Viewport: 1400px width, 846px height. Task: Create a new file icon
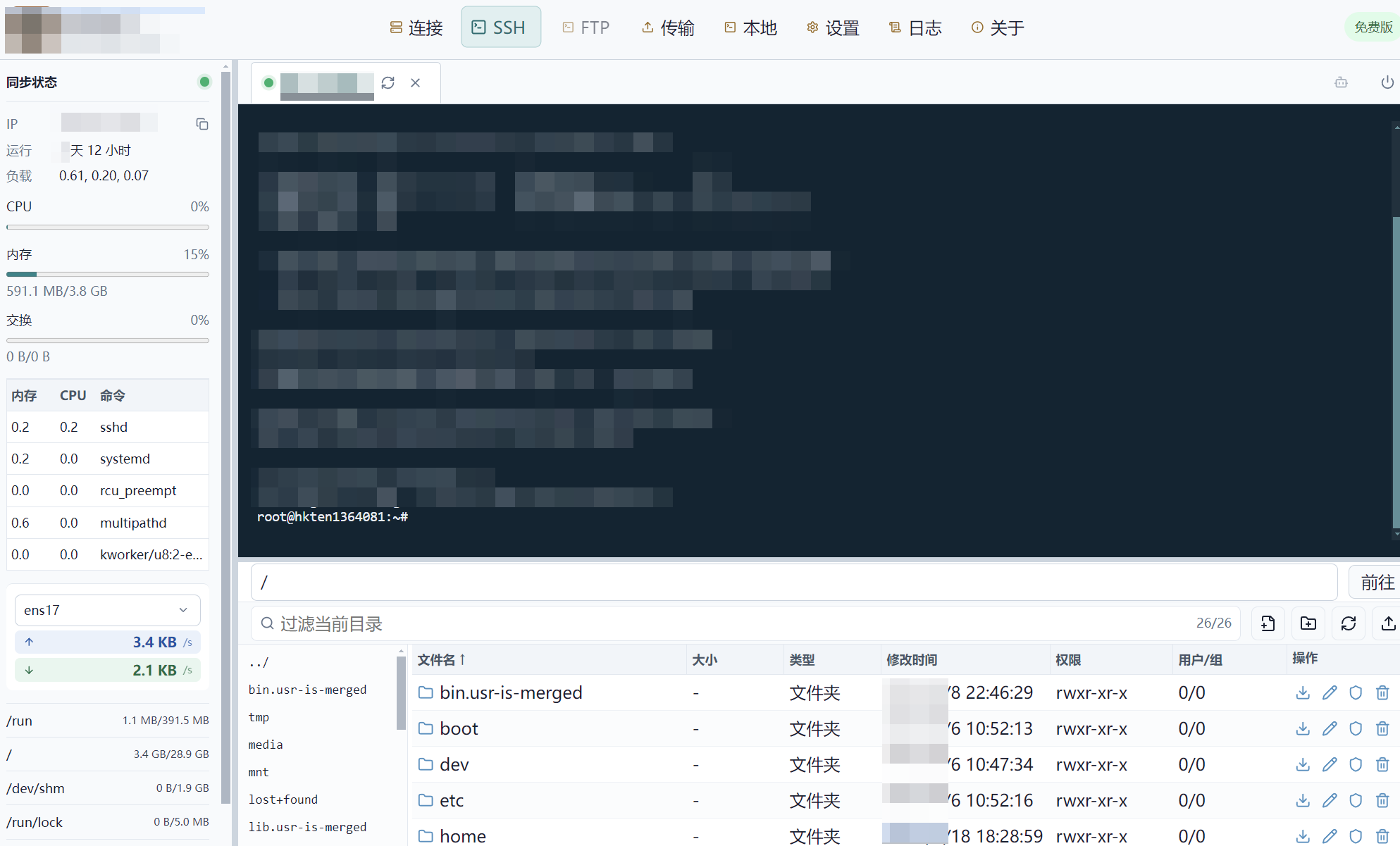click(1268, 623)
